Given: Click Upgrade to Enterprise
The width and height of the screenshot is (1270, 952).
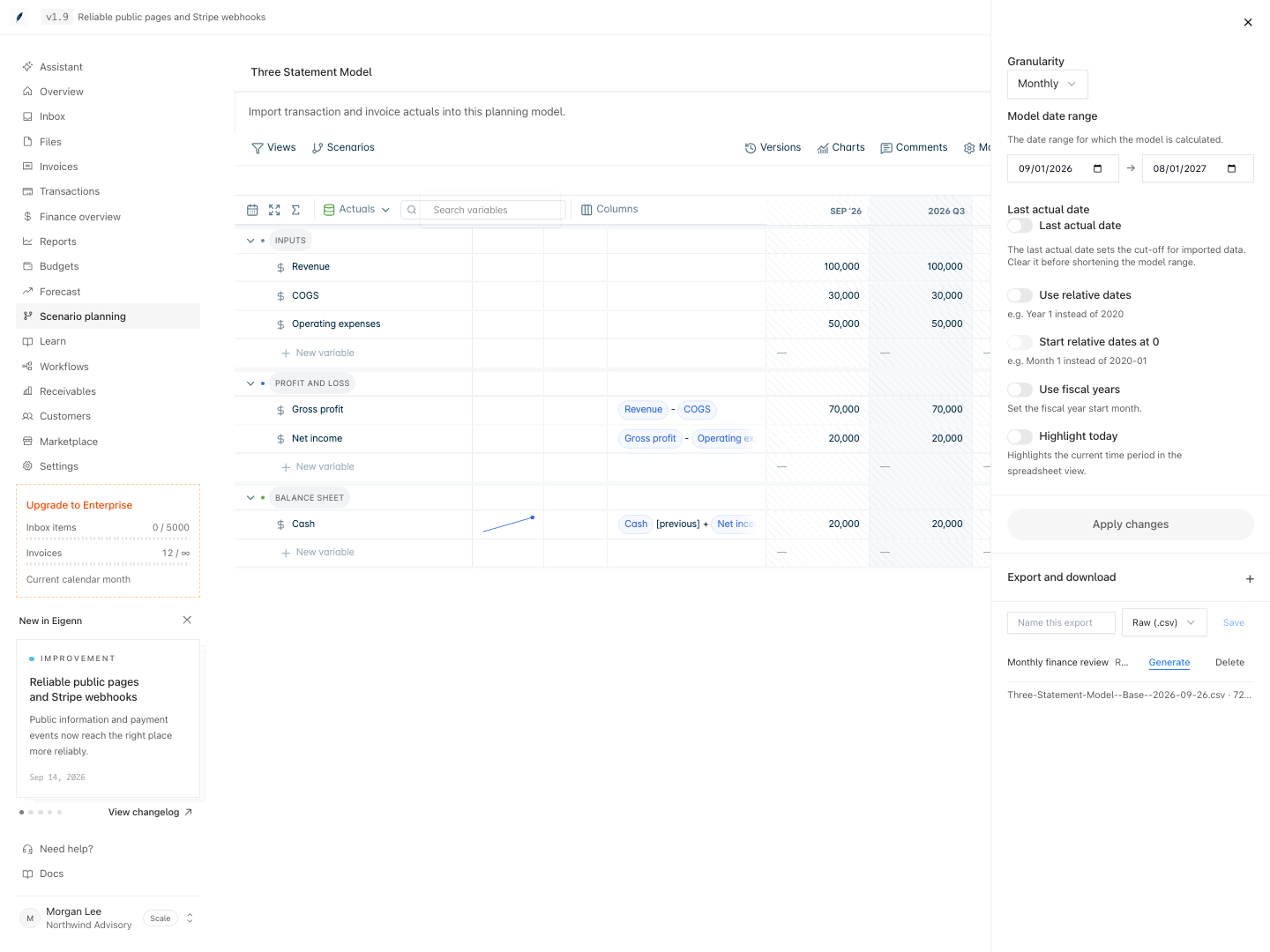Looking at the screenshot, I should pyautogui.click(x=79, y=505).
